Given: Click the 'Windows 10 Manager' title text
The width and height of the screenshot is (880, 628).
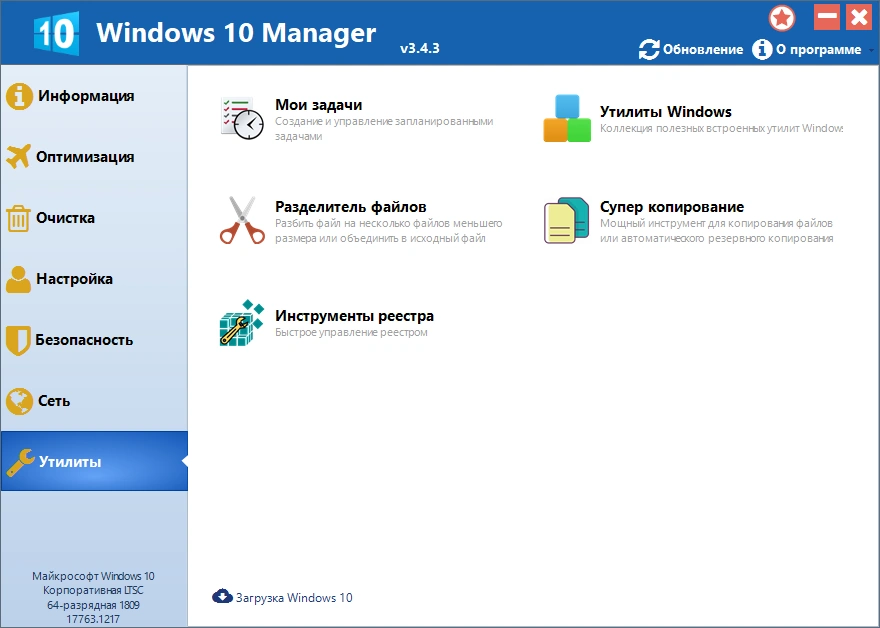Looking at the screenshot, I should pyautogui.click(x=236, y=33).
